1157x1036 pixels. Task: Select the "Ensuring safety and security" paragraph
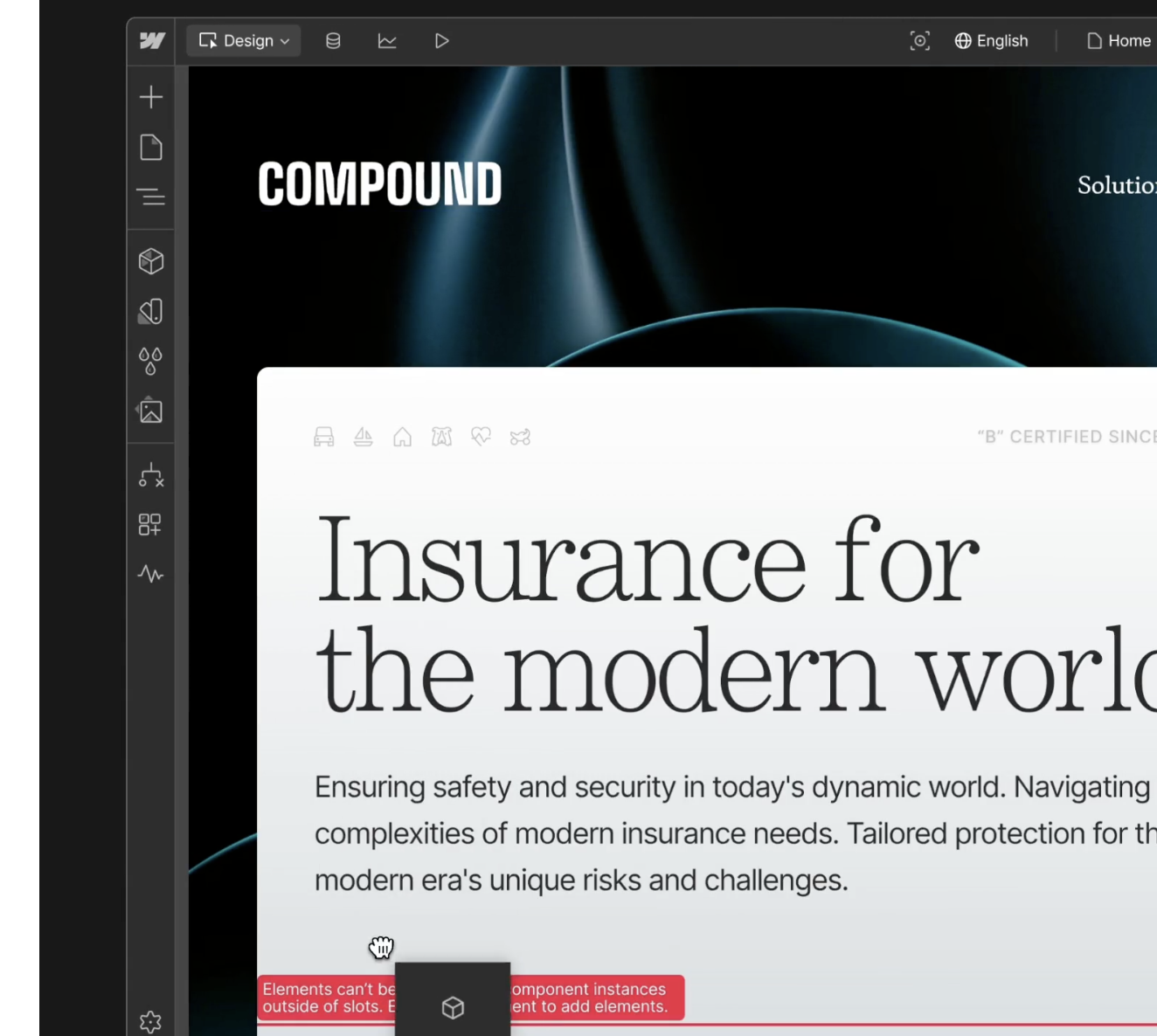coord(736,833)
